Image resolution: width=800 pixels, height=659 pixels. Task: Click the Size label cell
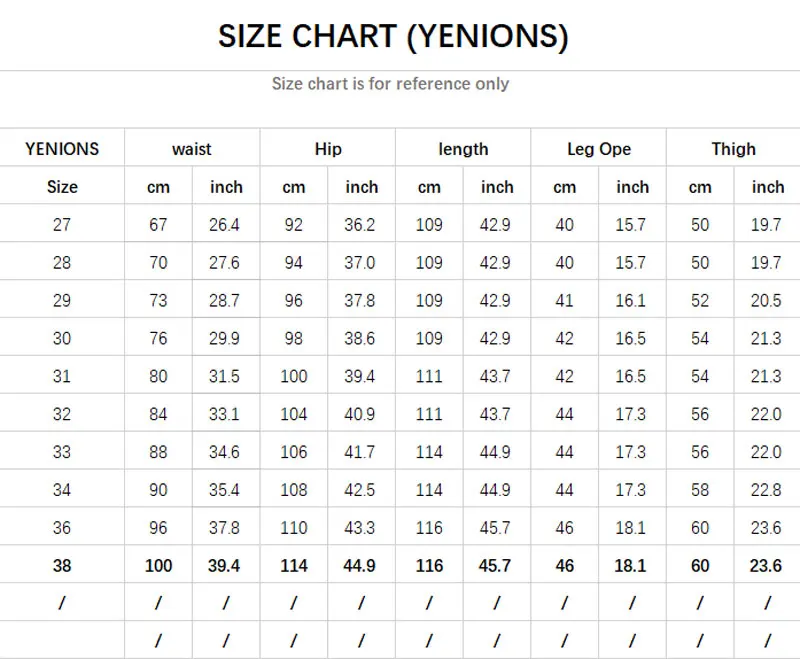pyautogui.click(x=62, y=187)
